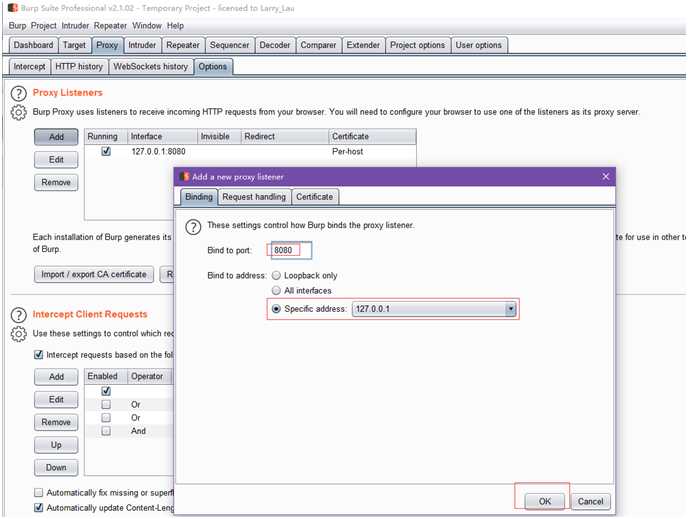This screenshot has width=688, height=519.
Task: Toggle Automatically update Content-Length checkbox
Action: (39, 508)
